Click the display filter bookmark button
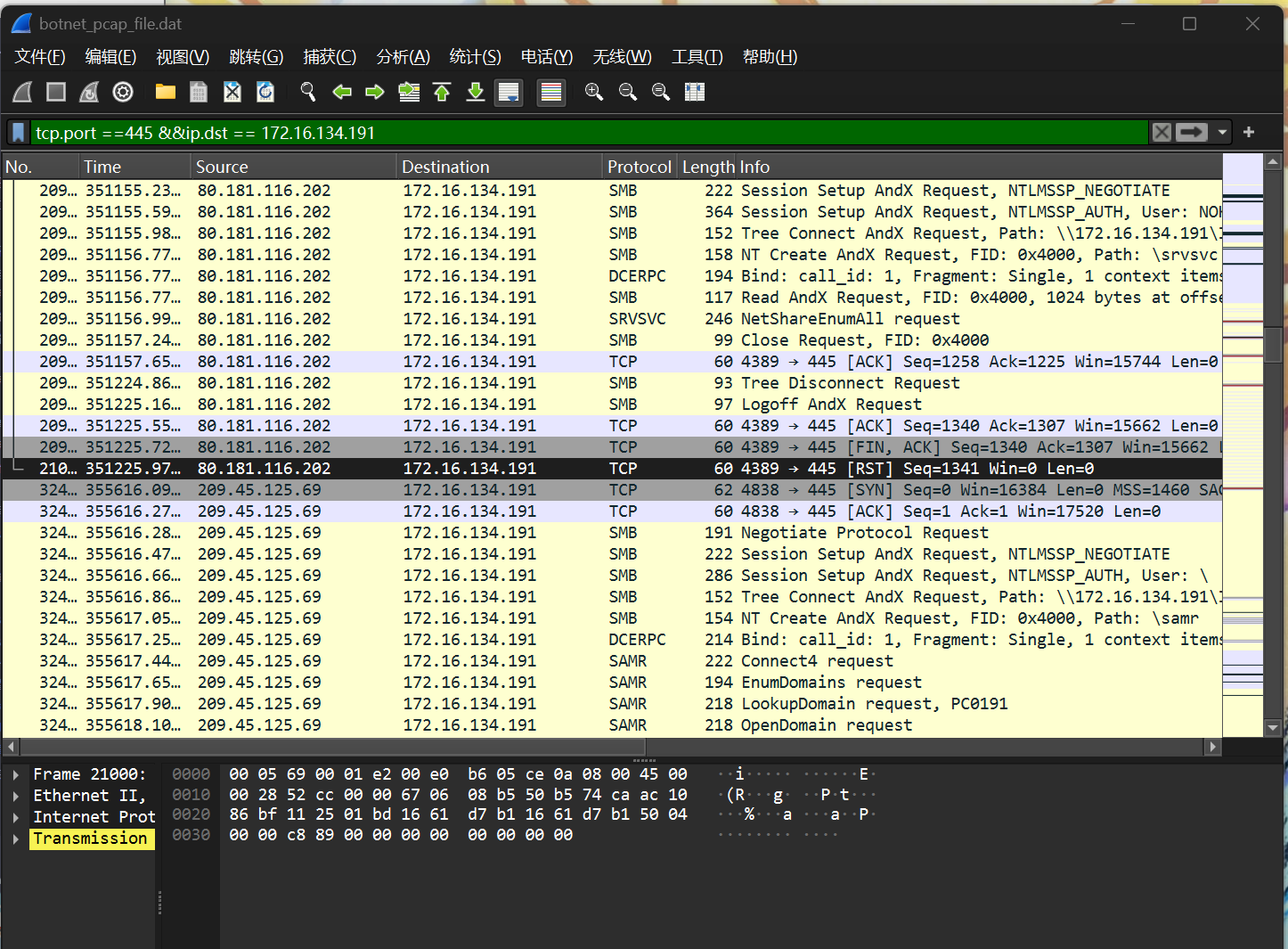The height and width of the screenshot is (949, 1288). 18,133
